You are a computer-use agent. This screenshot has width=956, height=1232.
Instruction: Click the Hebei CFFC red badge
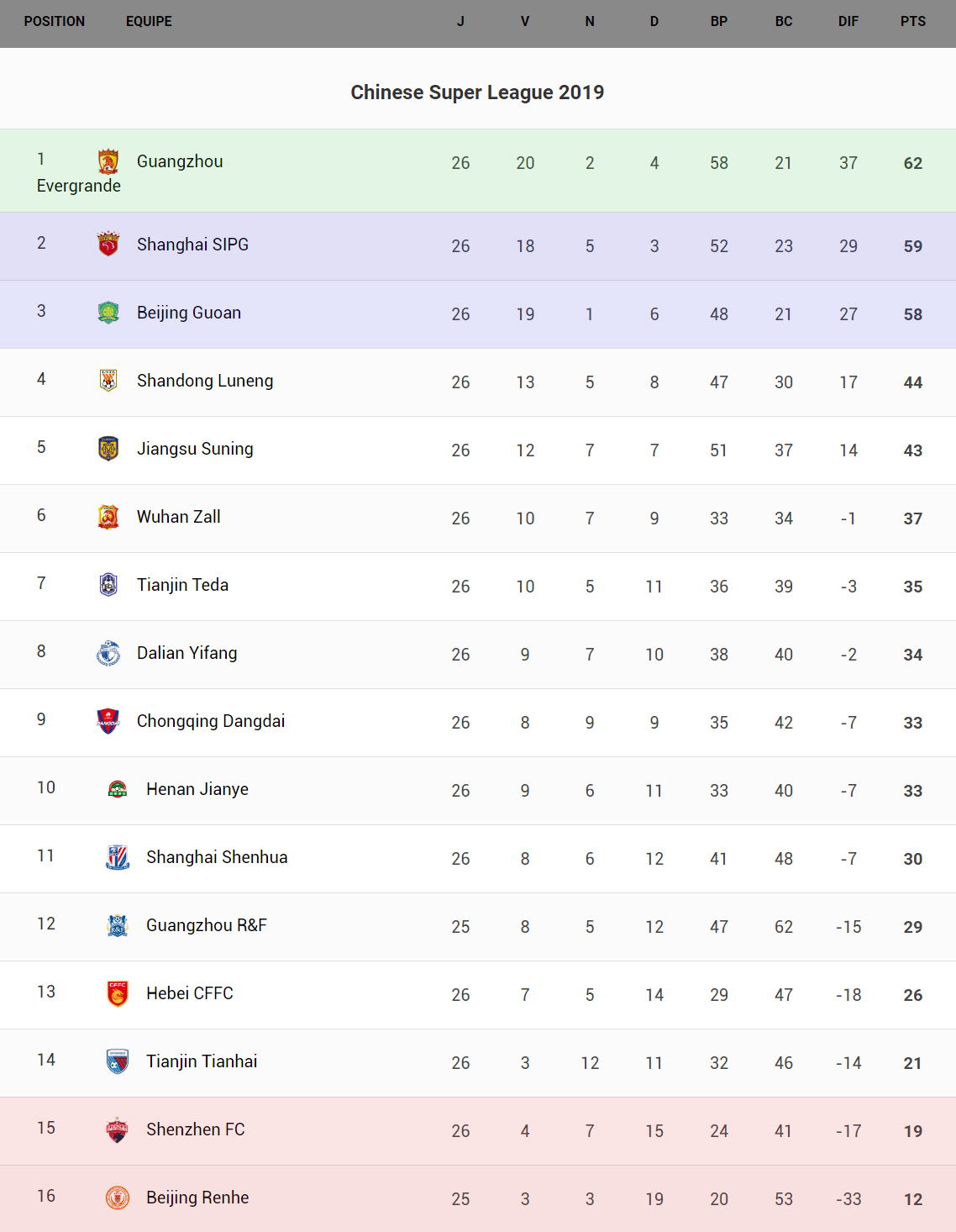pos(118,993)
